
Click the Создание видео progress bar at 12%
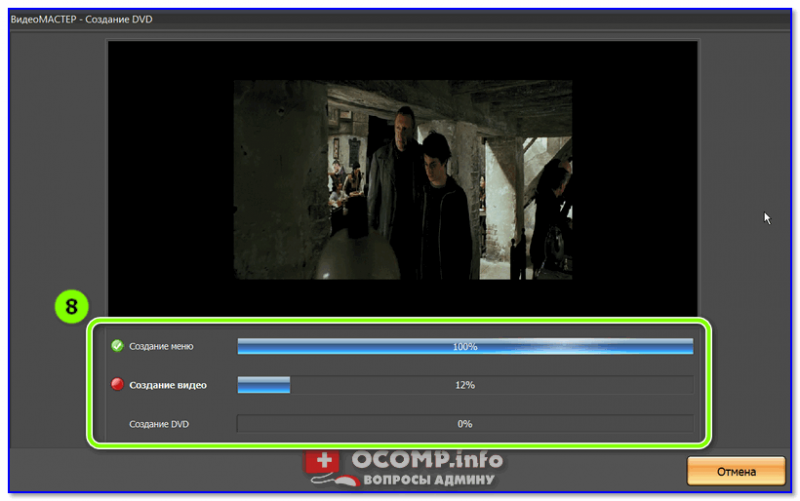[x=465, y=385]
